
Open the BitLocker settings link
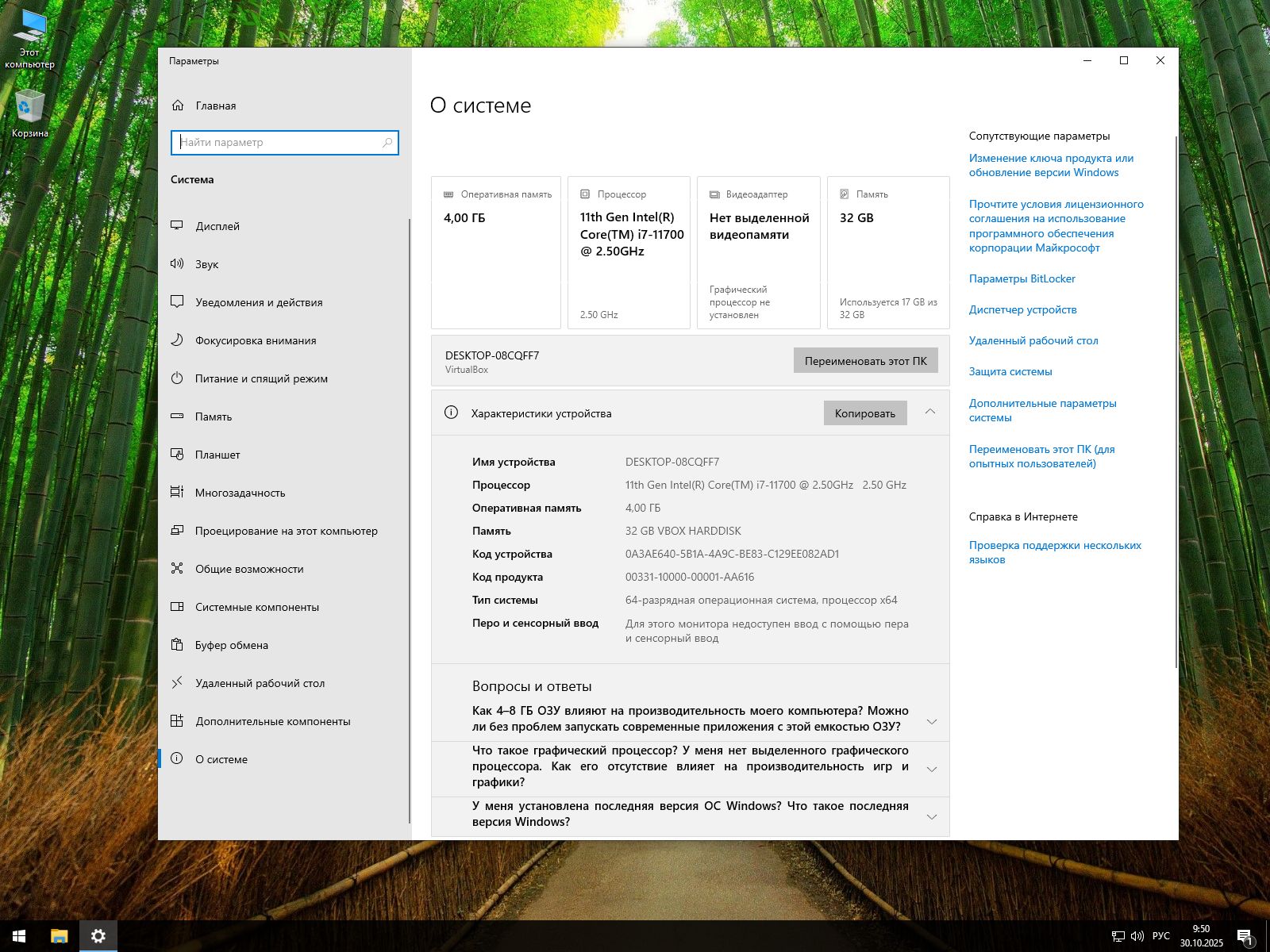coord(1022,278)
